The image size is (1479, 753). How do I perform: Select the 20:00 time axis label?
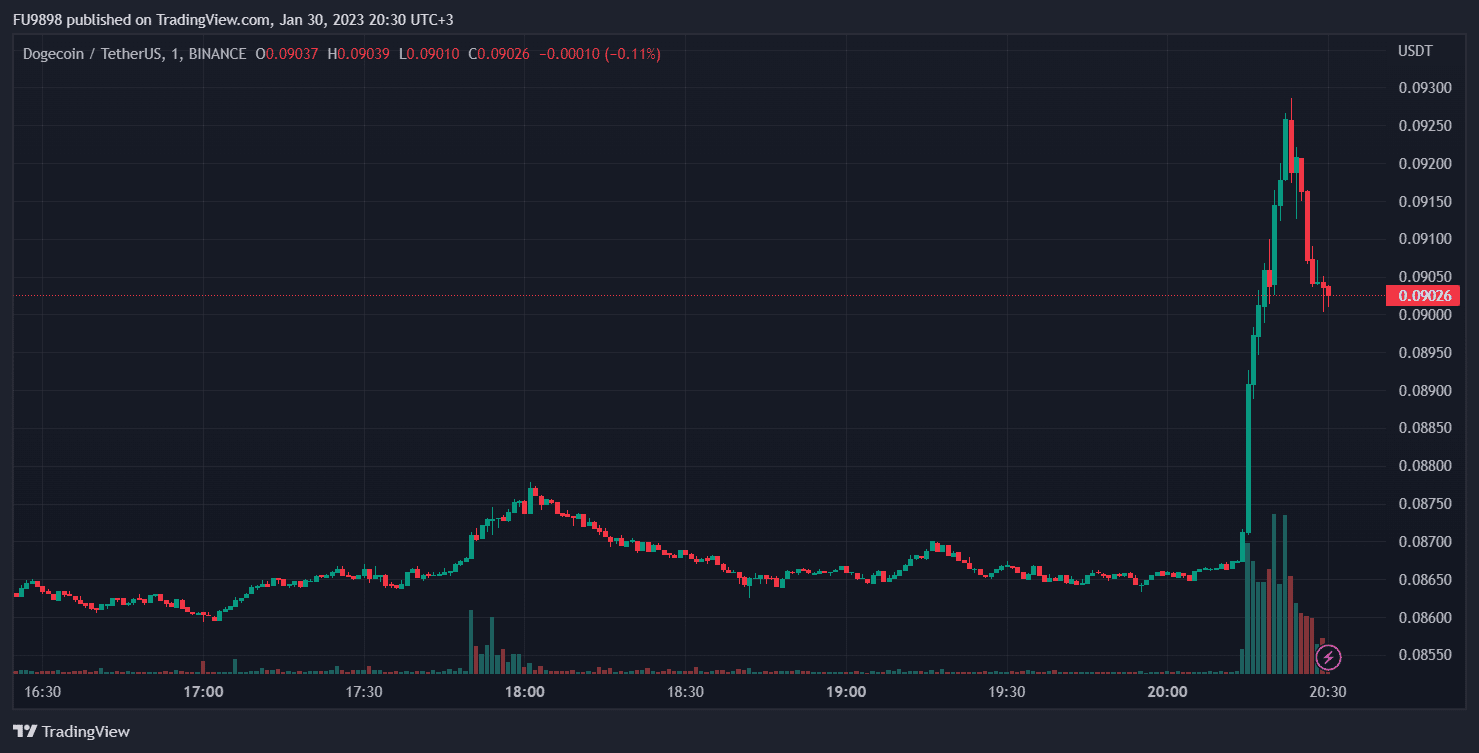[1167, 691]
